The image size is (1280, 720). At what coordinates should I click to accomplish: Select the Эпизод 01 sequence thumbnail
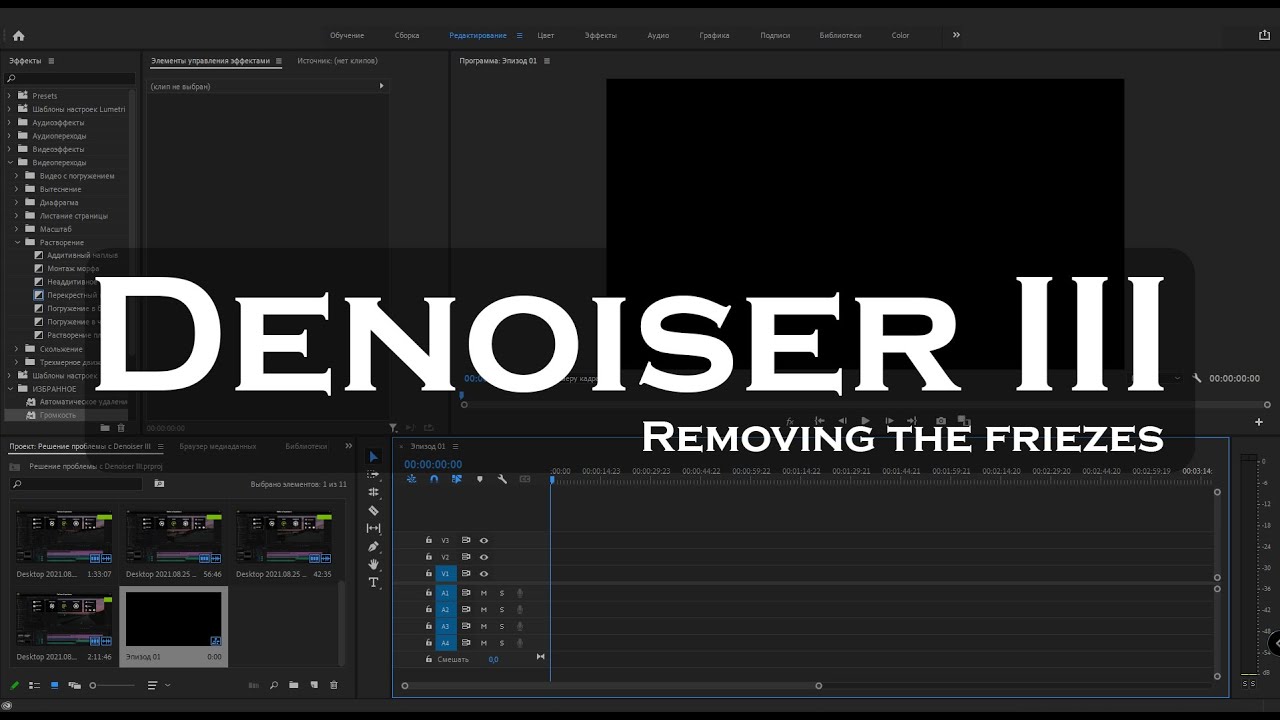[174, 619]
